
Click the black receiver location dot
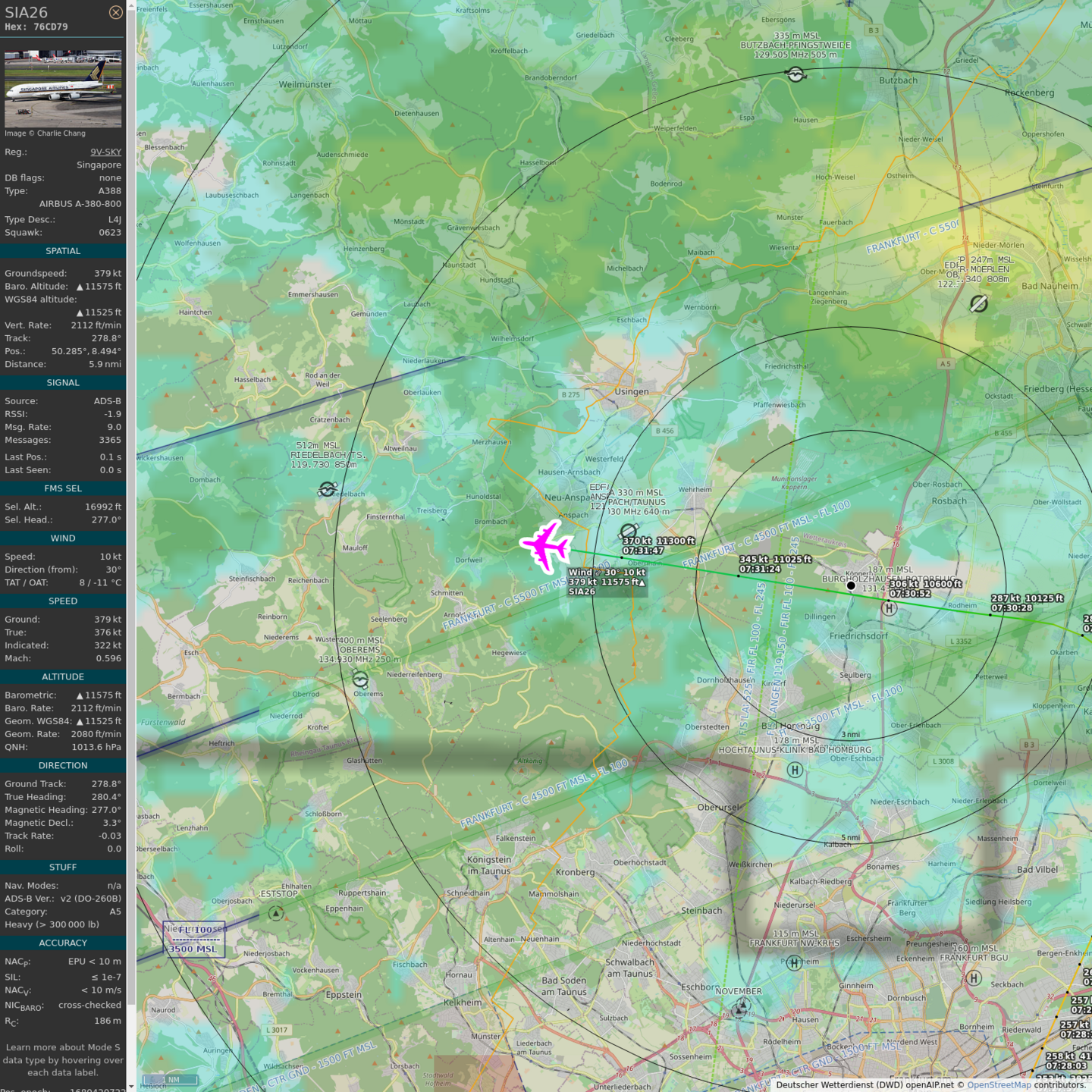pos(851,585)
